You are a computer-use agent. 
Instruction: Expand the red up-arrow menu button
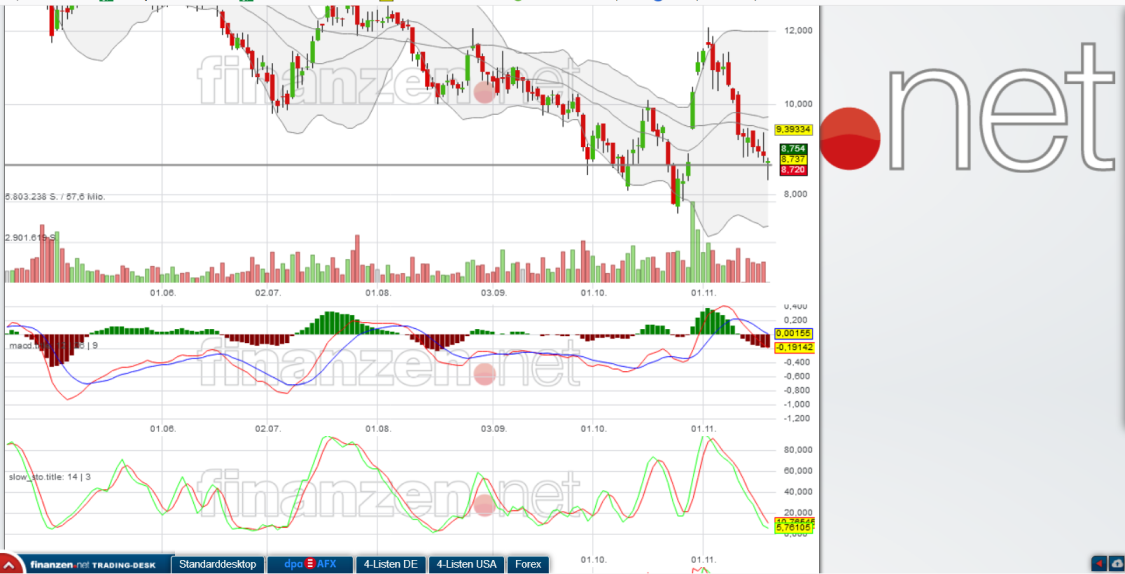pyautogui.click(x=10, y=565)
